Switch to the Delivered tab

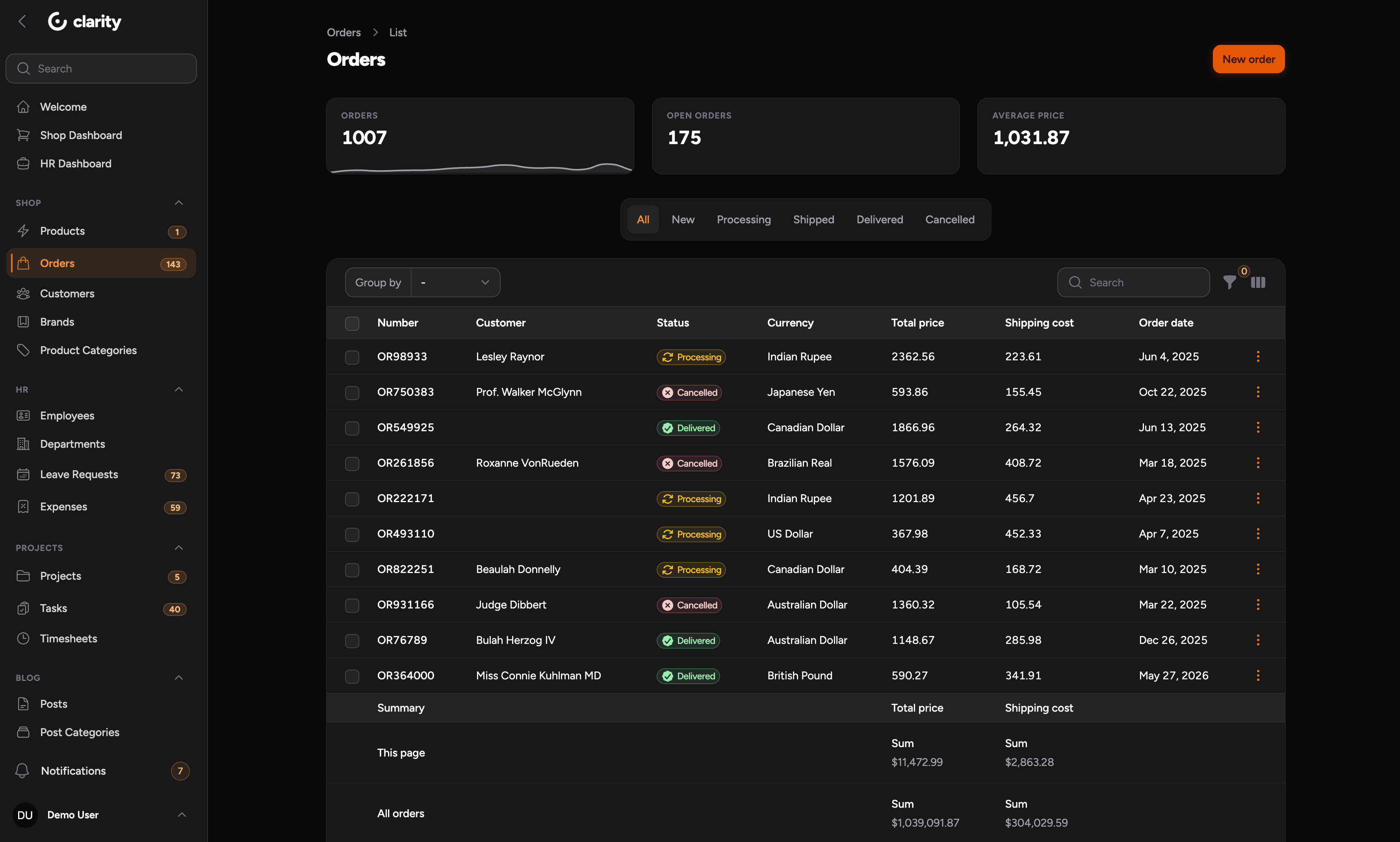click(x=880, y=220)
